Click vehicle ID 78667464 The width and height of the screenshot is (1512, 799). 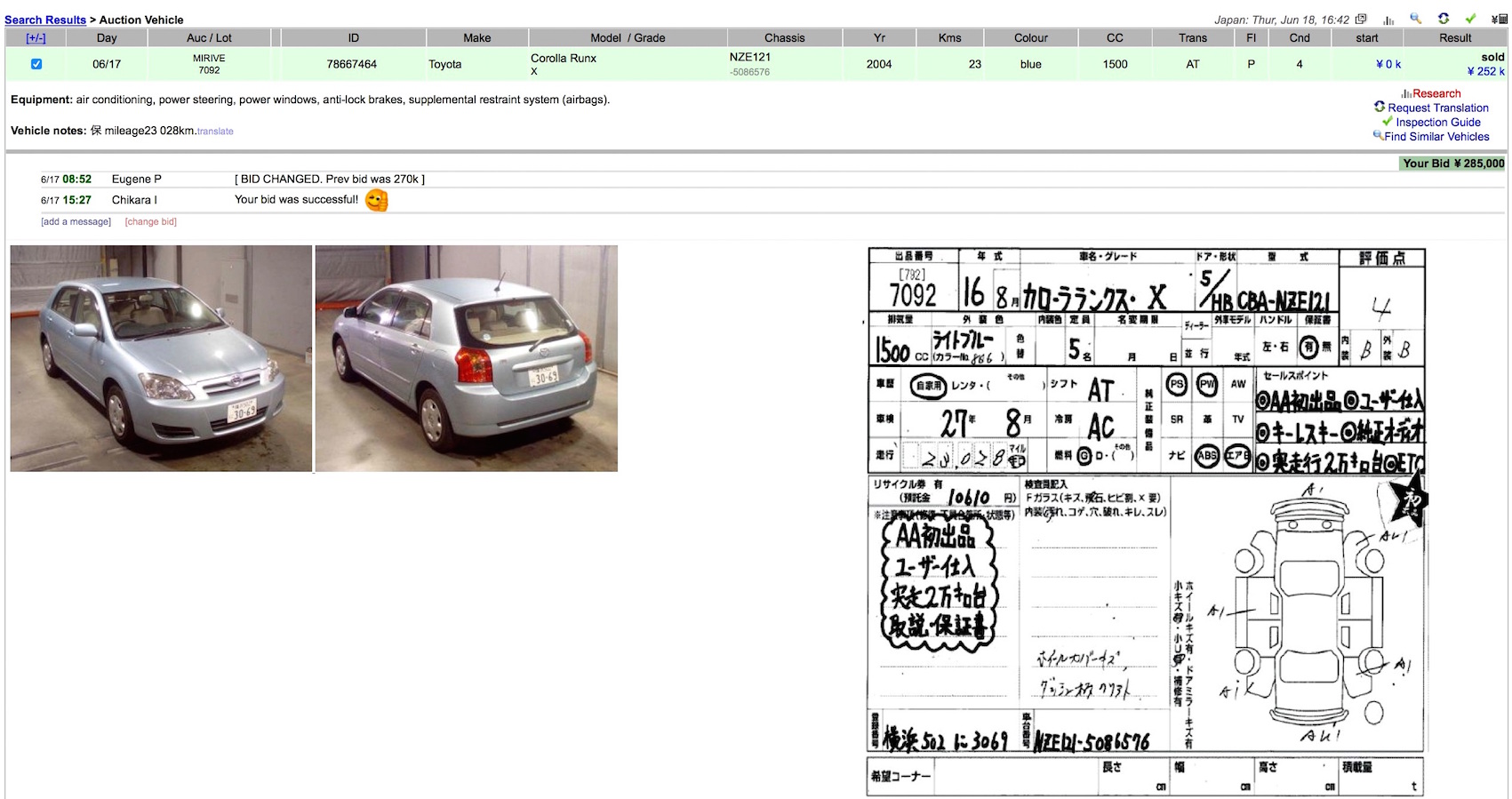click(352, 64)
